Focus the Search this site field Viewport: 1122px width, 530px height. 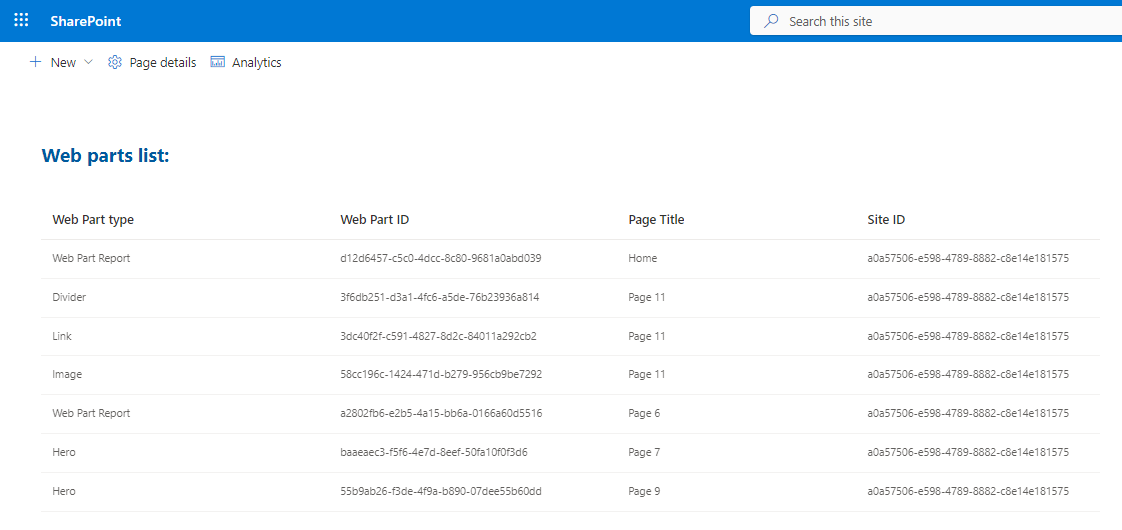coord(936,21)
